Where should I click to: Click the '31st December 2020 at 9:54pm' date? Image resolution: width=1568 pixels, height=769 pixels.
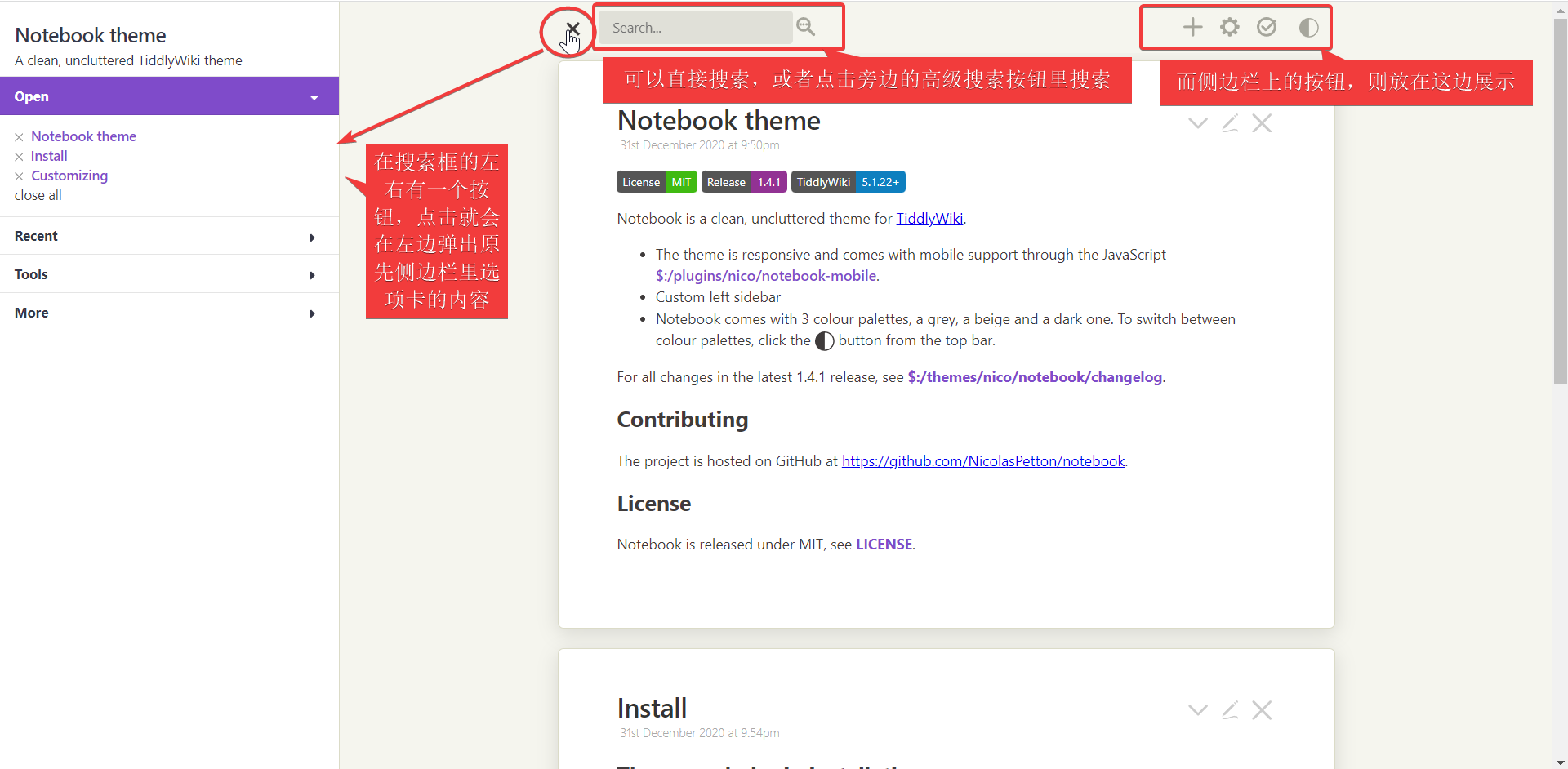tap(700, 733)
